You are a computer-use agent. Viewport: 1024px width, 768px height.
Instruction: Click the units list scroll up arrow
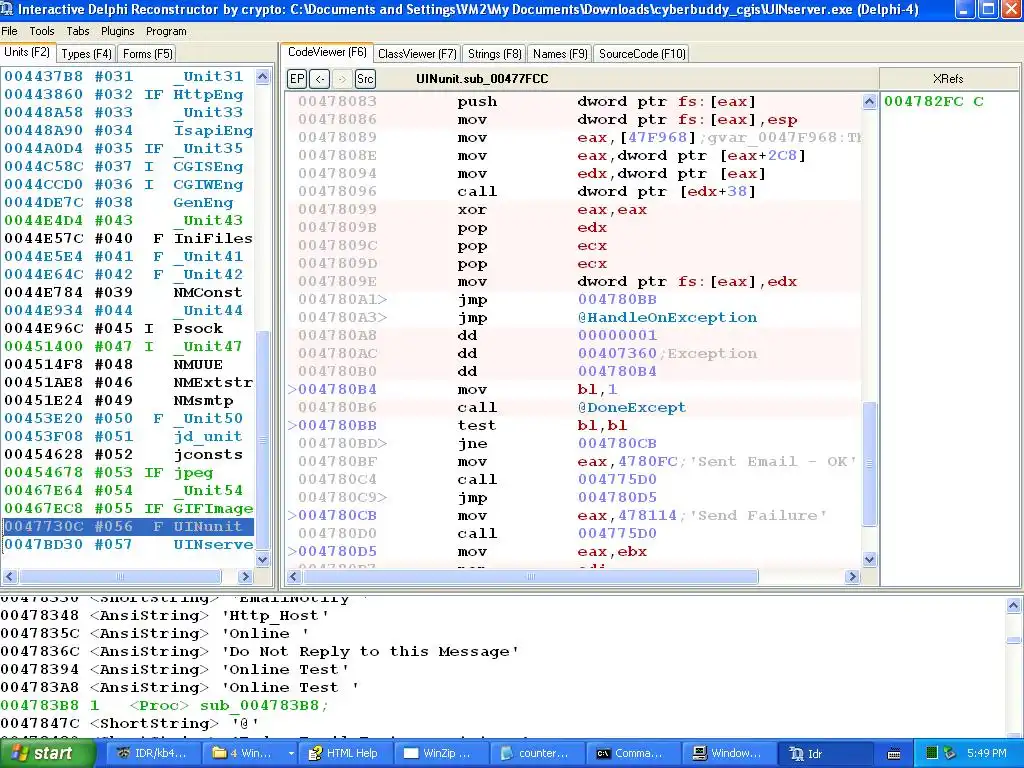point(263,76)
